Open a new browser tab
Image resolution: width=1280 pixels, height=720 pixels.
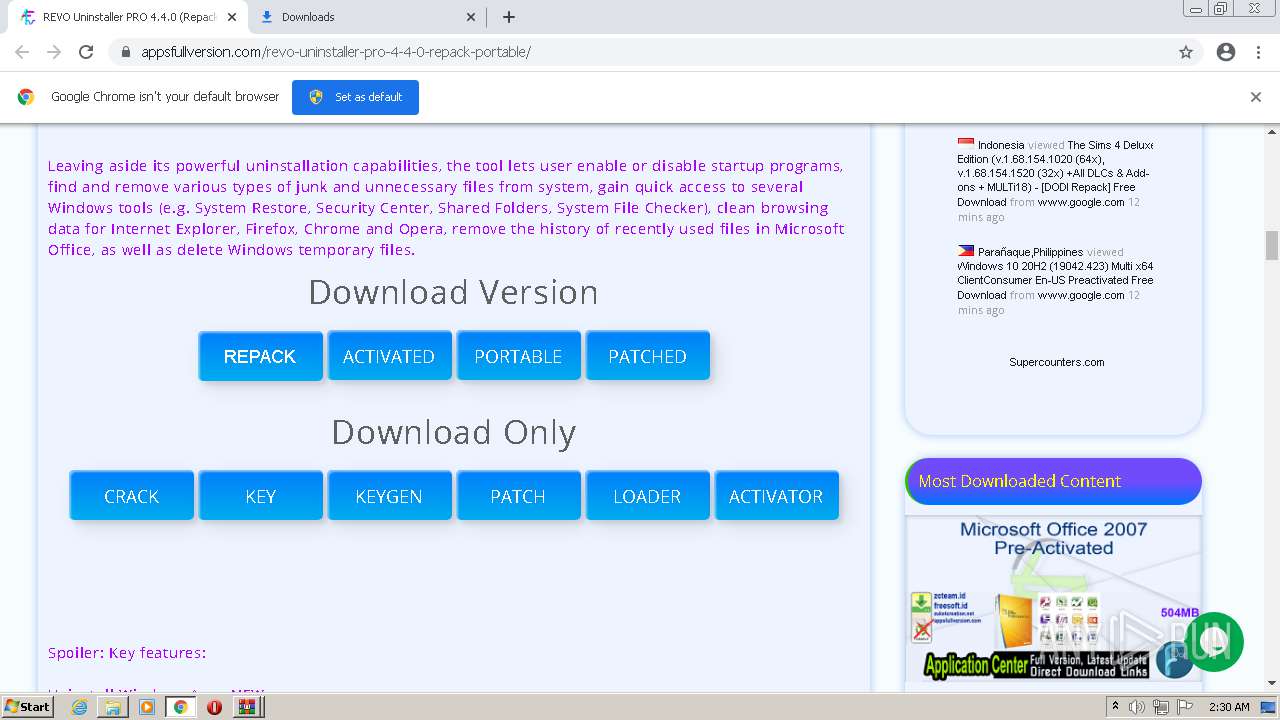[509, 17]
